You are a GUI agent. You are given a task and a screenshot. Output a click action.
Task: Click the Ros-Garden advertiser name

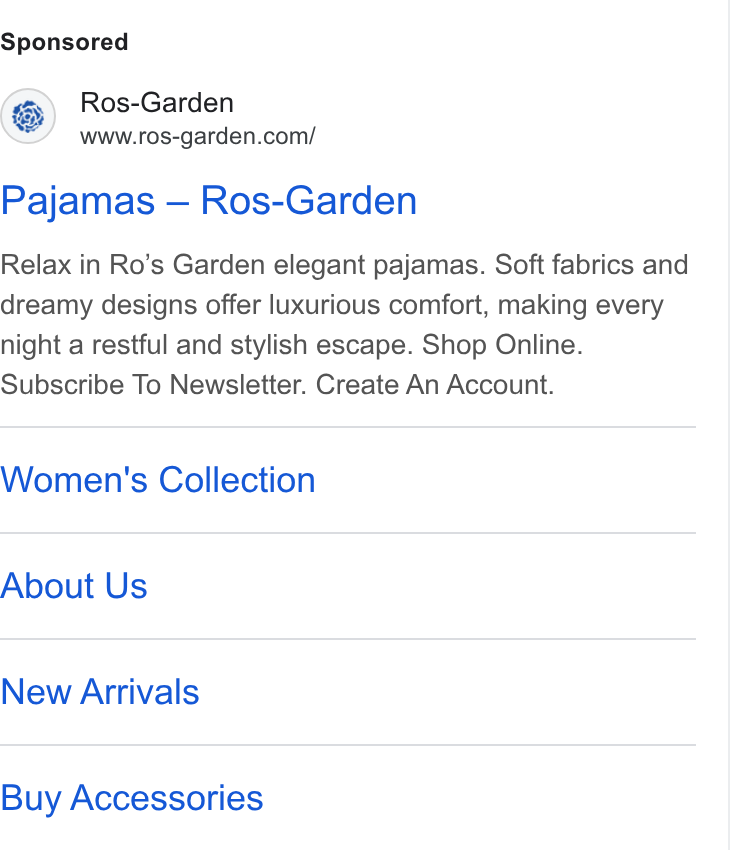(157, 102)
